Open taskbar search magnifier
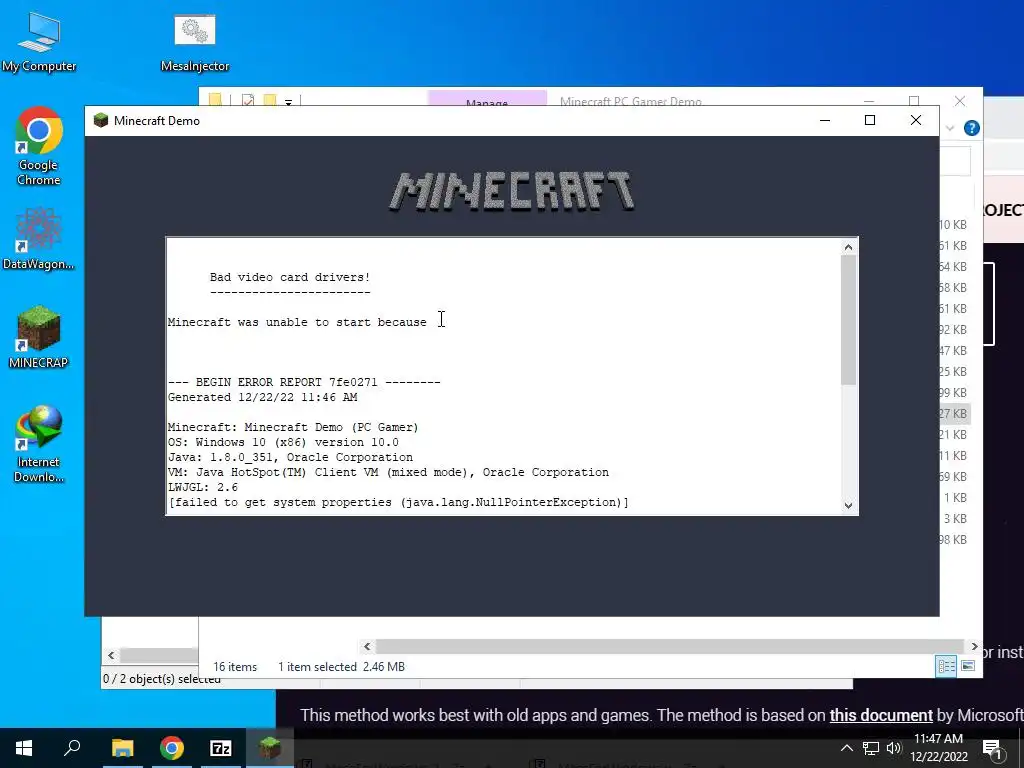1024x768 pixels. 72,748
